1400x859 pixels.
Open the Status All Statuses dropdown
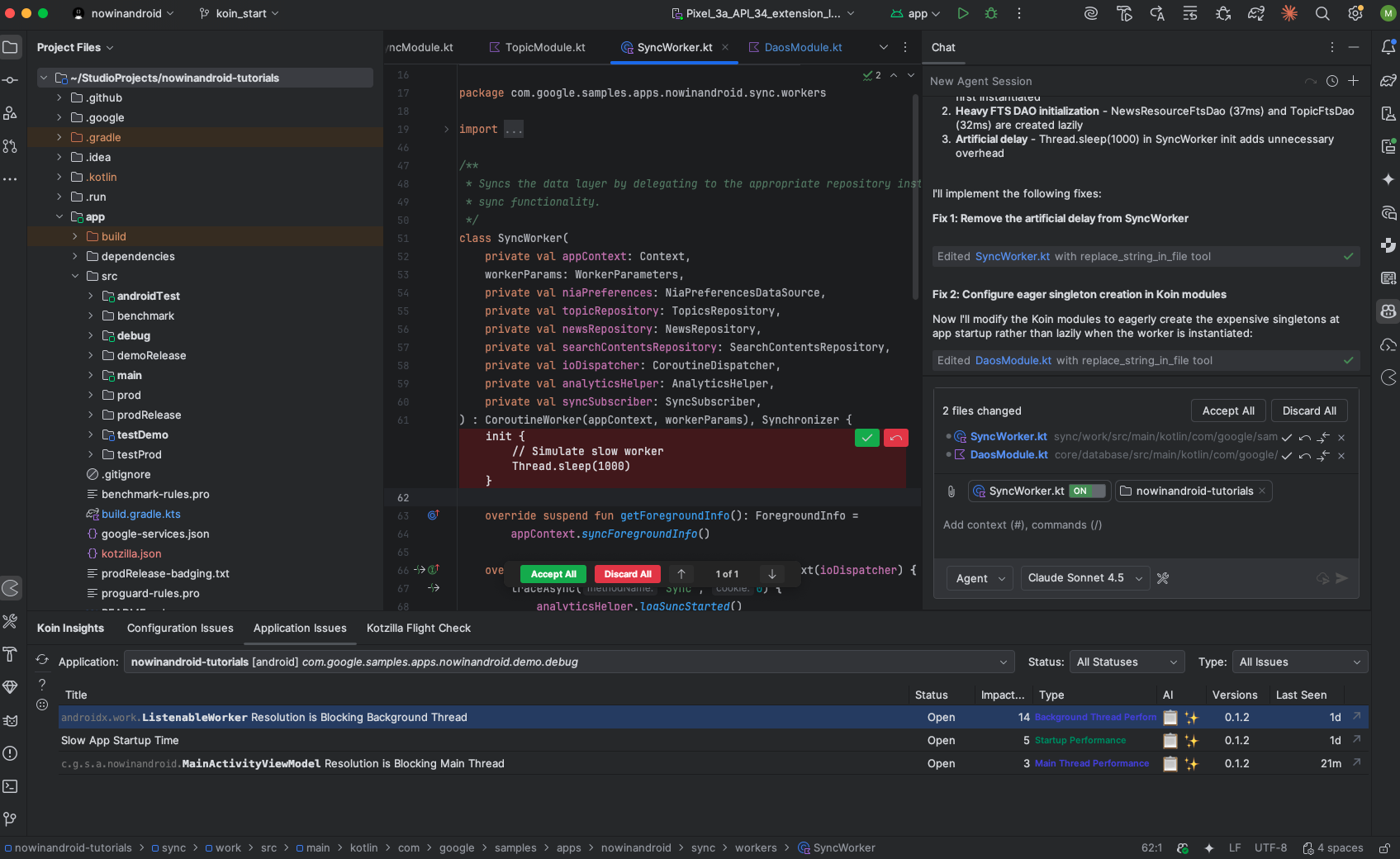1127,662
